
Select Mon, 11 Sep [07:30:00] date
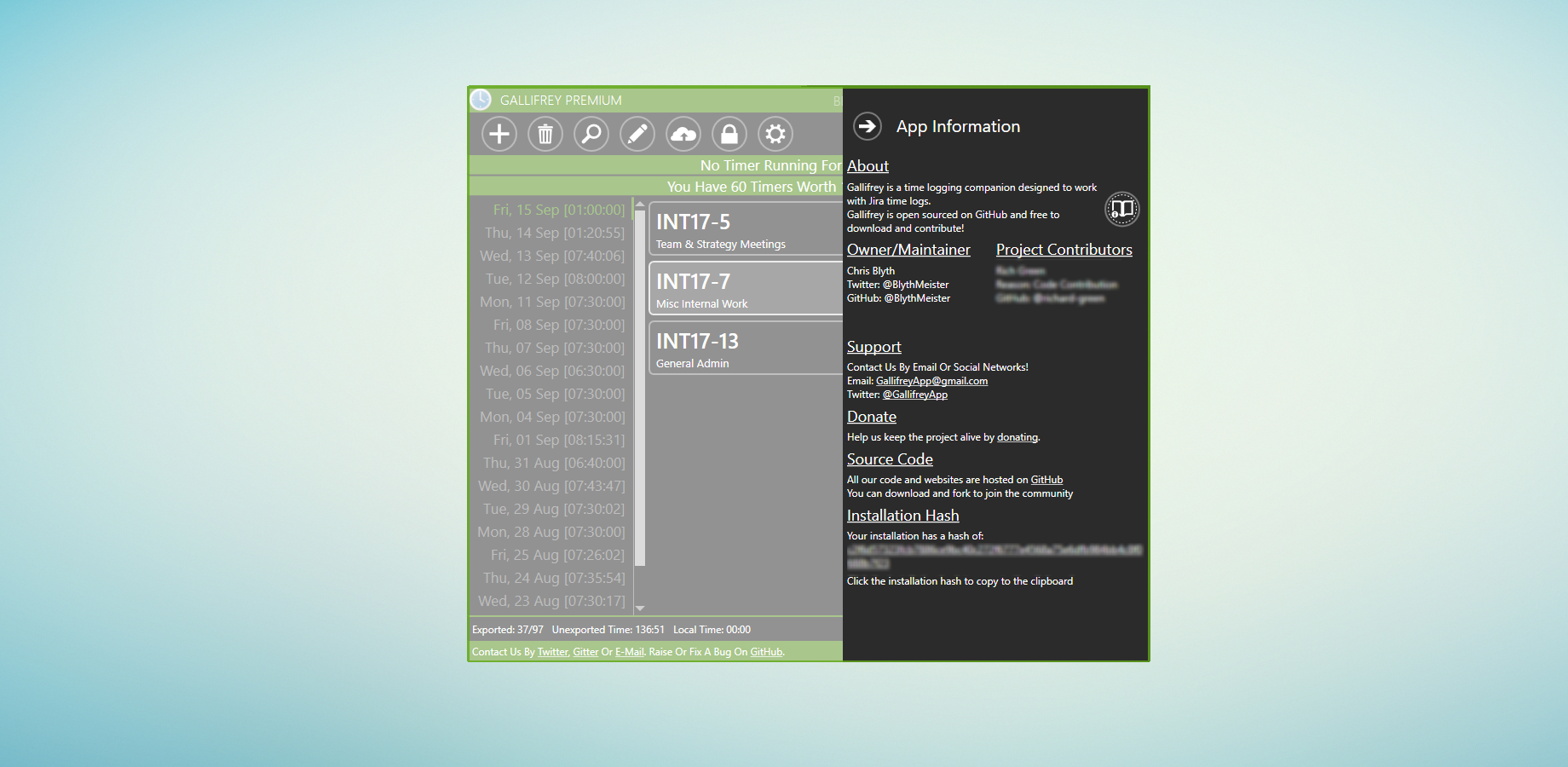pyautogui.click(x=552, y=302)
